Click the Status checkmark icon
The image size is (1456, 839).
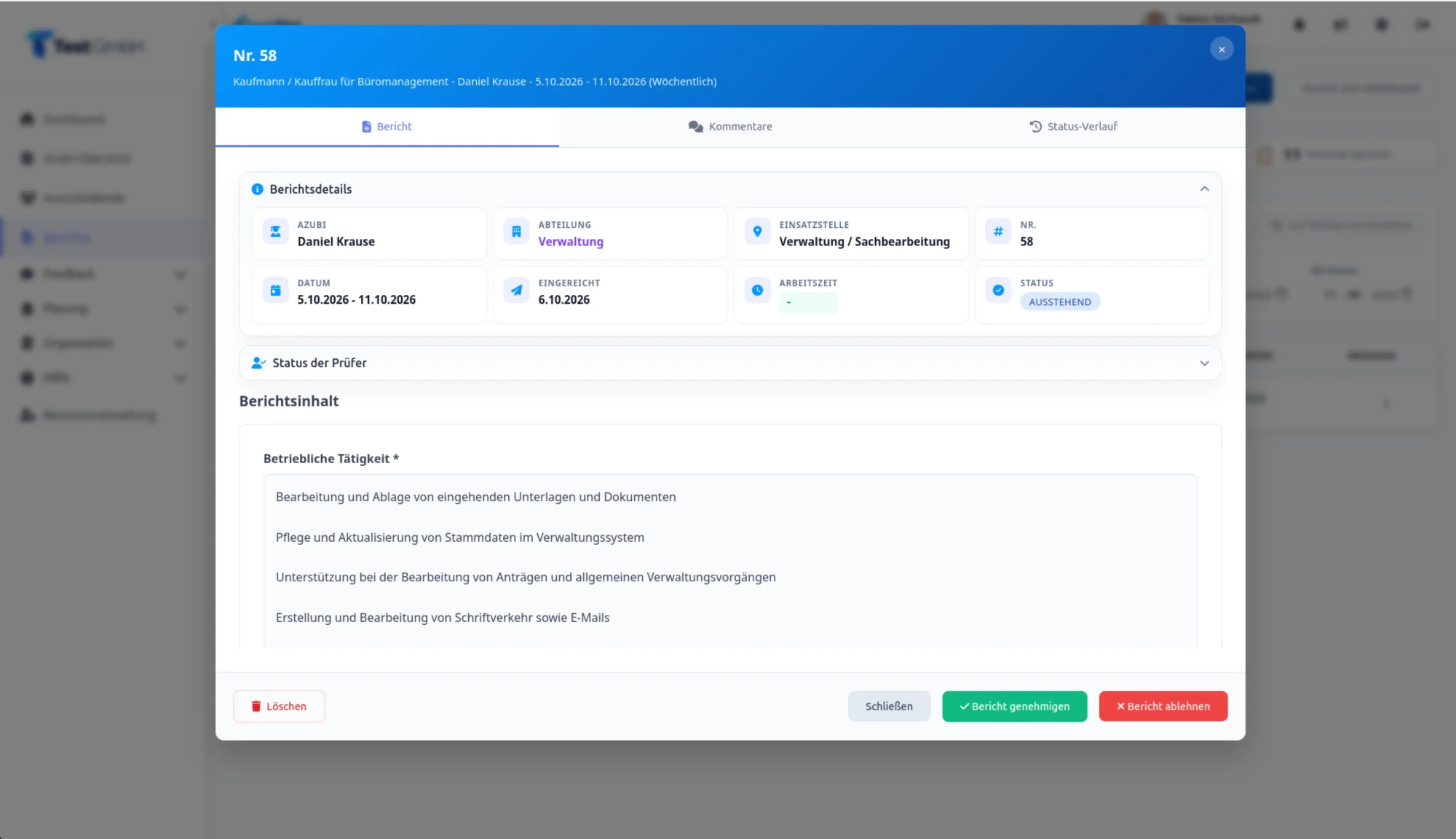[x=998, y=290]
